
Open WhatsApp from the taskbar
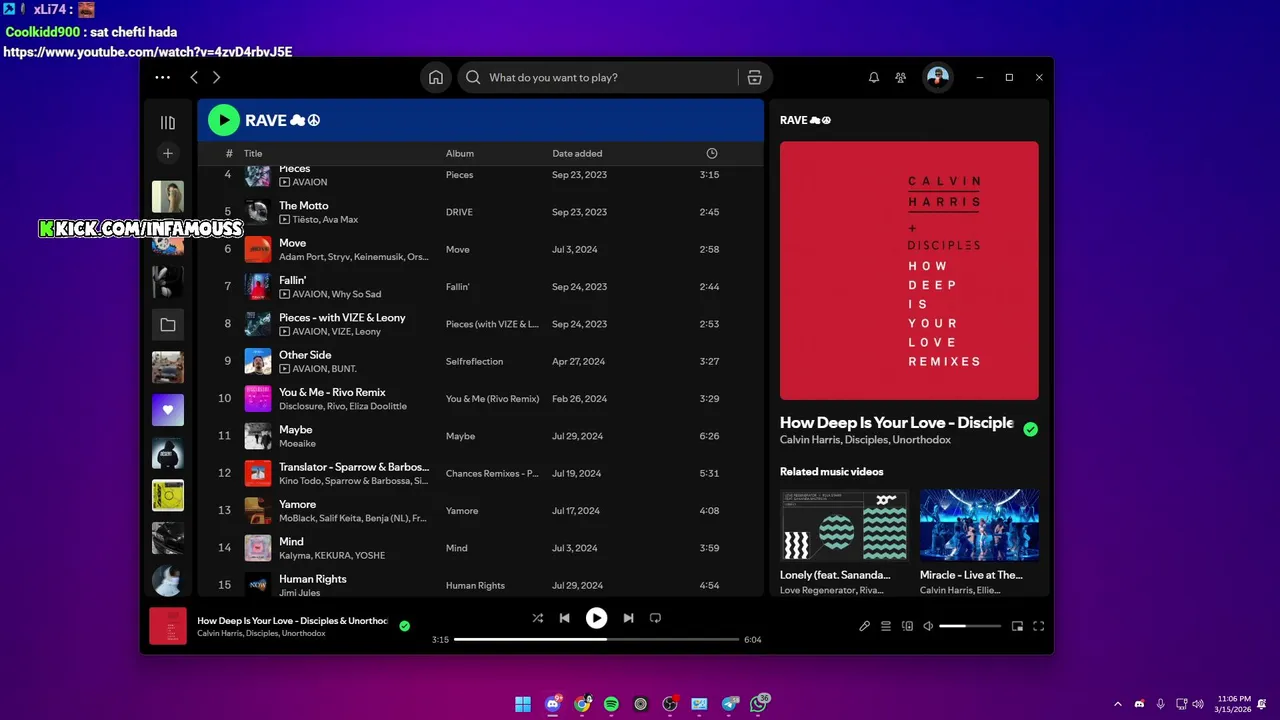(759, 704)
